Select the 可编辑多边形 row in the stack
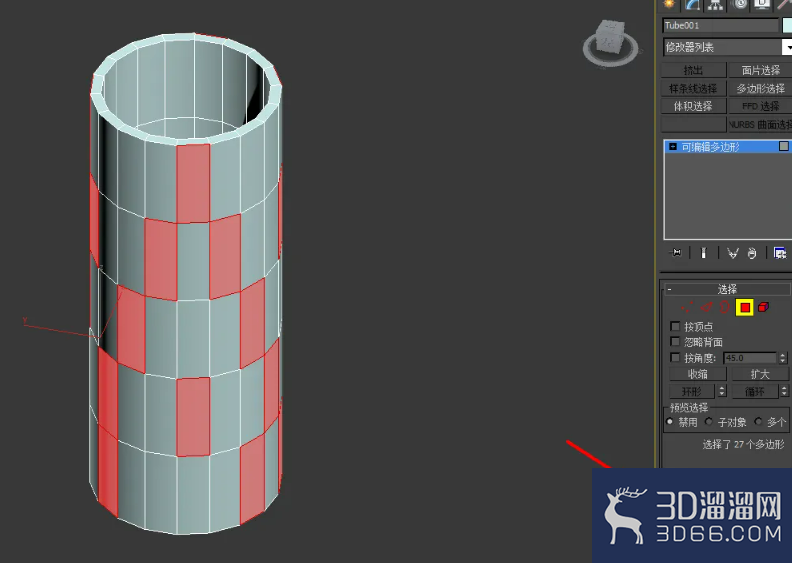Viewport: 792px width, 563px height. click(x=727, y=146)
